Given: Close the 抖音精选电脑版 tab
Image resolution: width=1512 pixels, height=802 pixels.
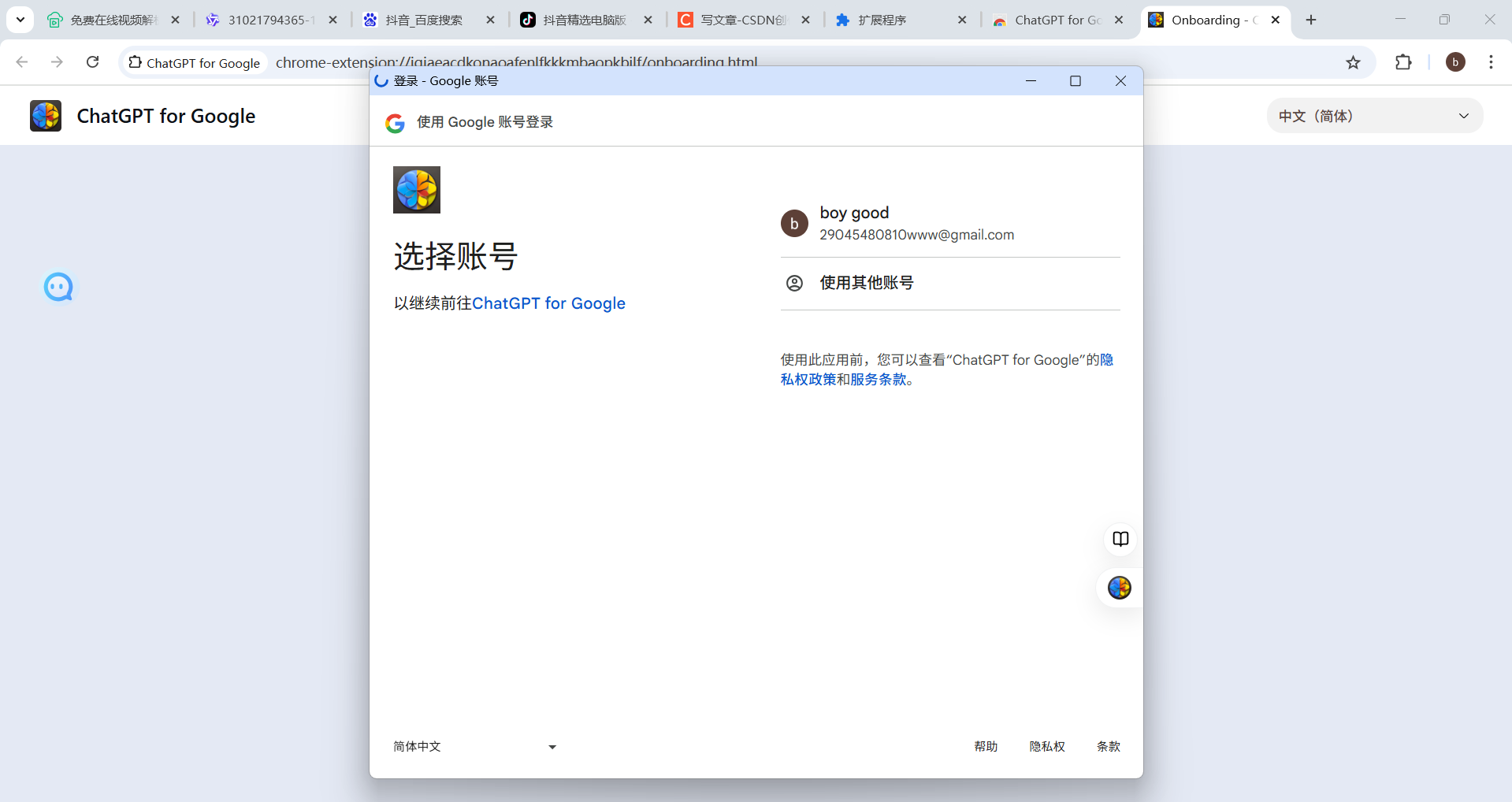Looking at the screenshot, I should pyautogui.click(x=648, y=20).
